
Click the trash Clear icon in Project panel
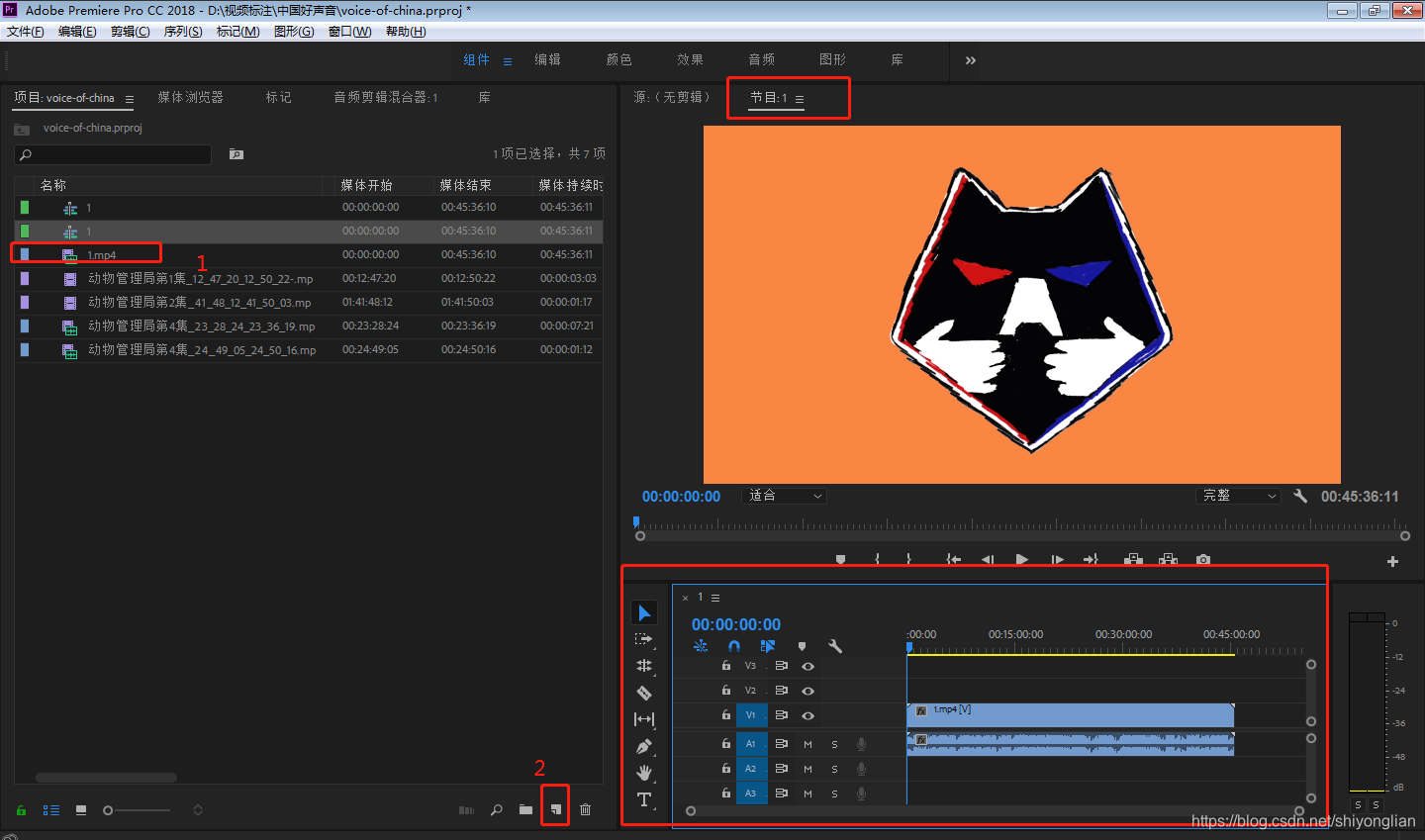pos(586,809)
